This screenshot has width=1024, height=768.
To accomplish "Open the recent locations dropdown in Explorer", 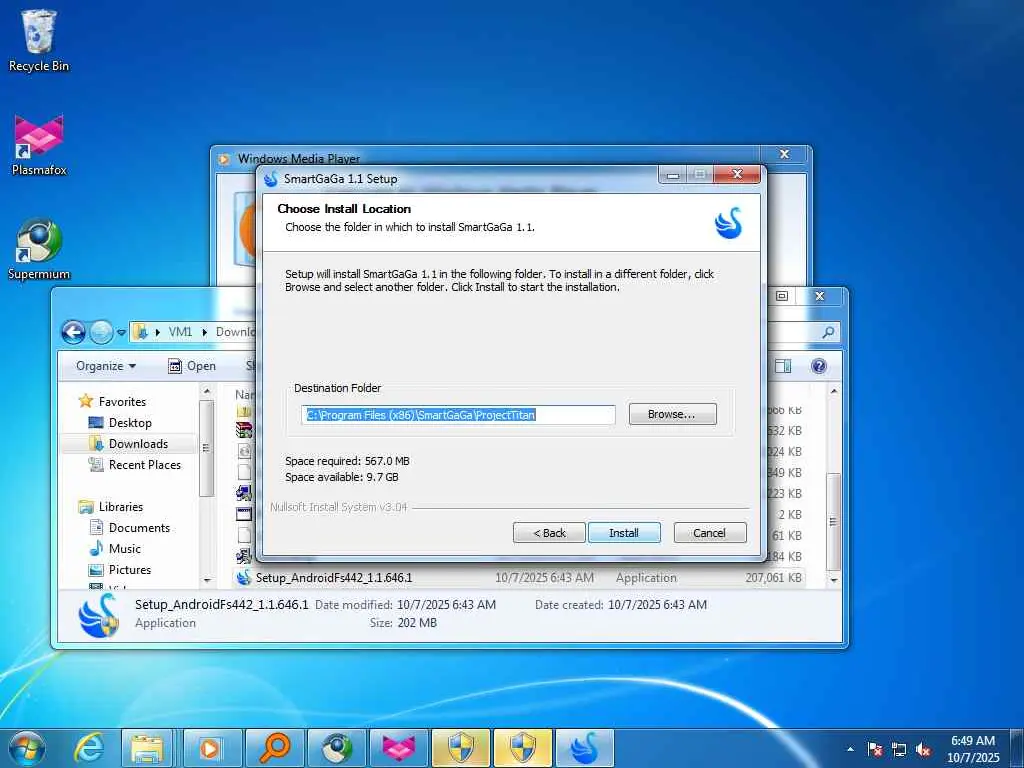I will (121, 332).
